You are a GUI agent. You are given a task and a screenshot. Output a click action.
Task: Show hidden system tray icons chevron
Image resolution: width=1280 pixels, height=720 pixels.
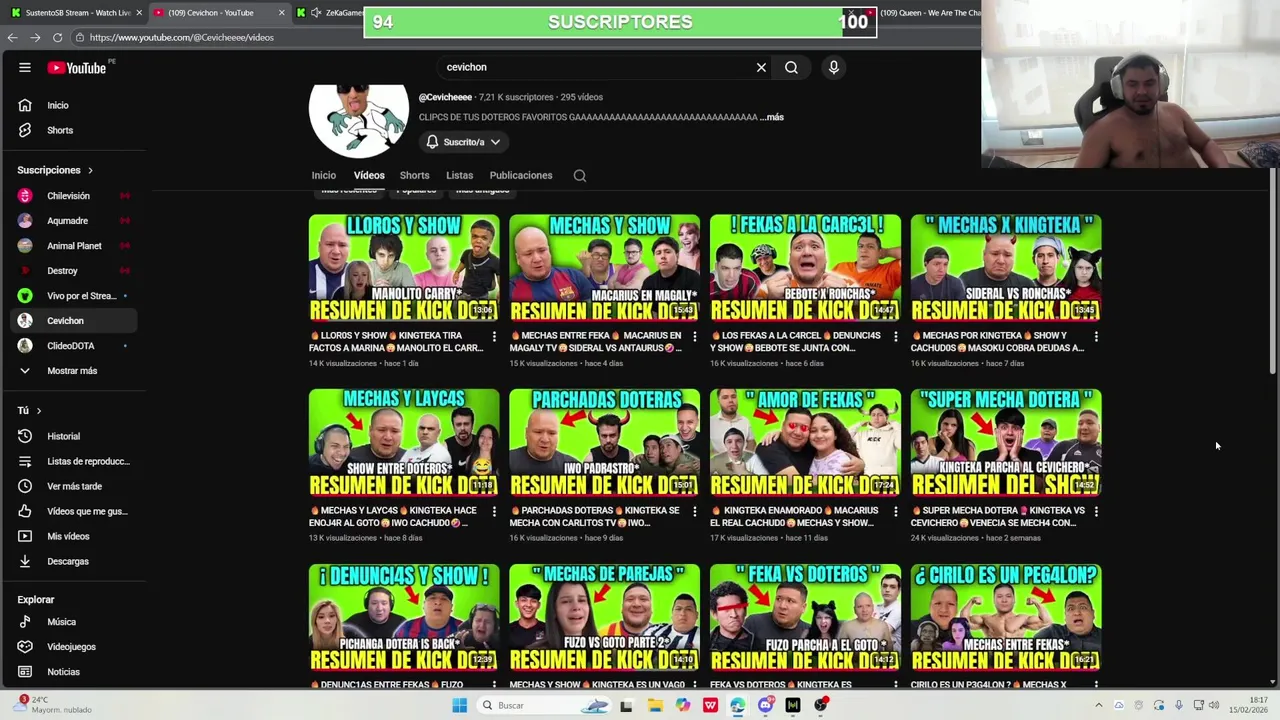1098,705
